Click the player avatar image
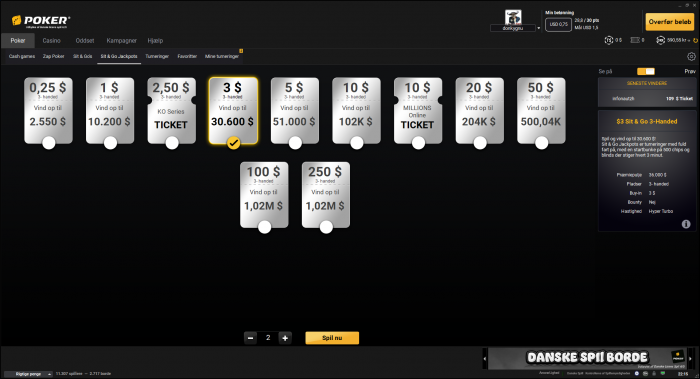This screenshot has height=379, width=700. [x=513, y=17]
